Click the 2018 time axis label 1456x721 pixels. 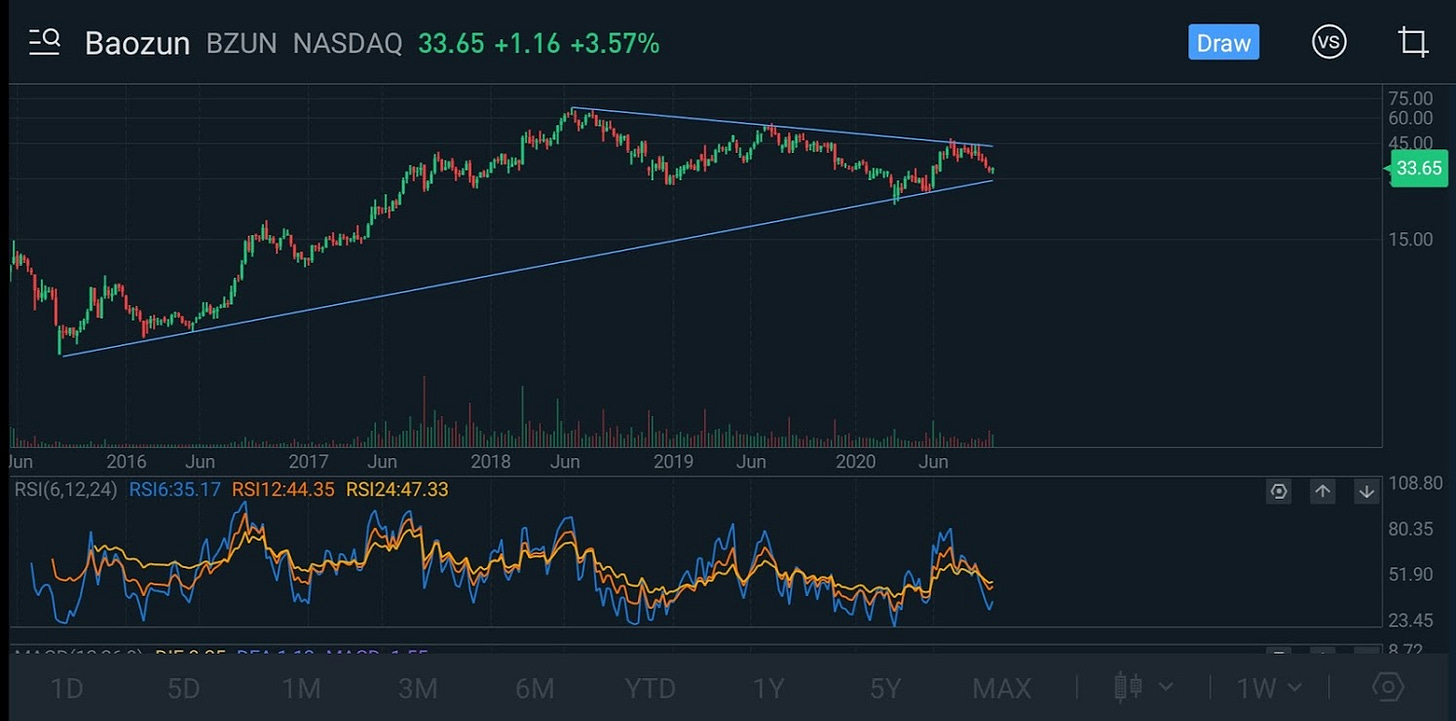491,462
